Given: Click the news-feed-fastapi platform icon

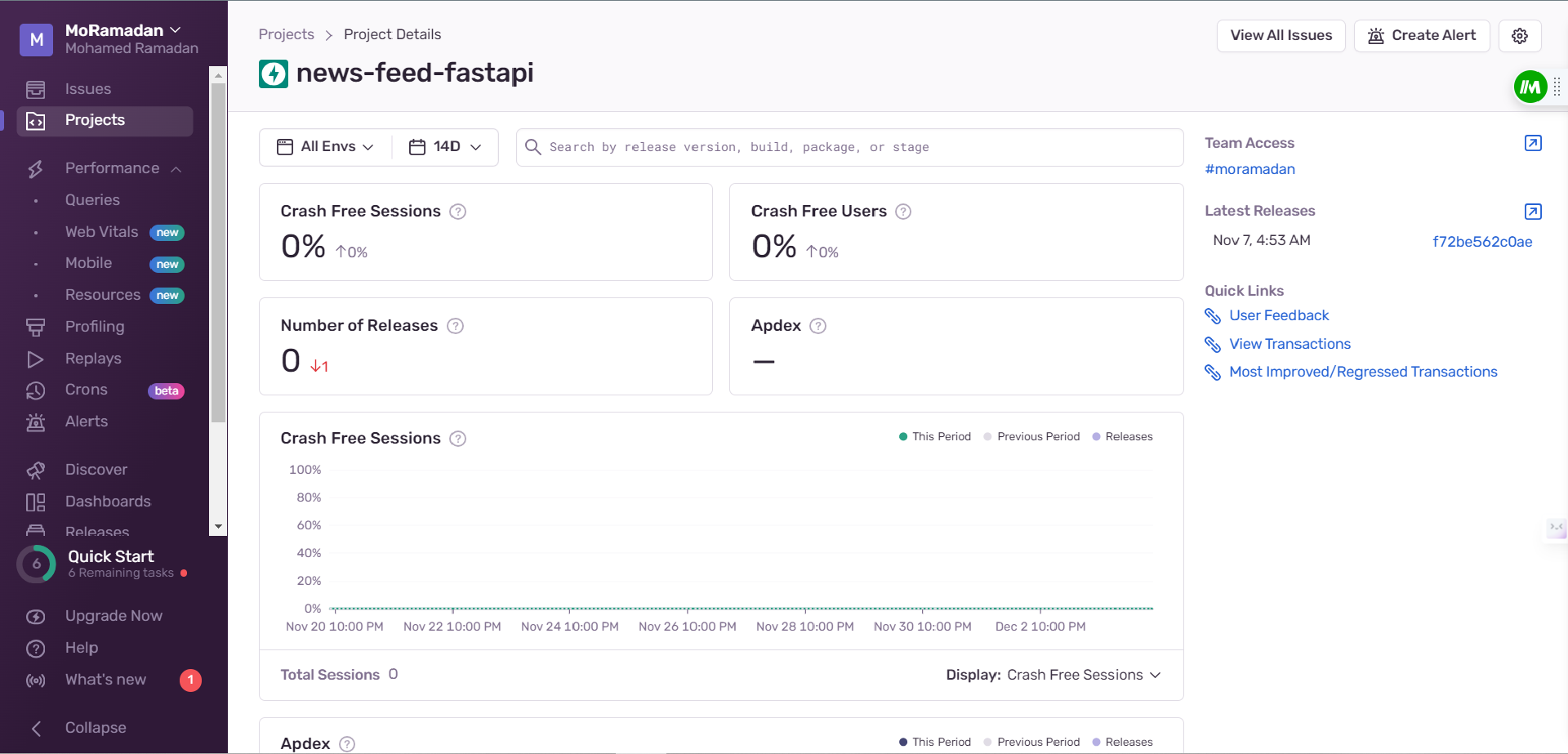Looking at the screenshot, I should point(274,74).
